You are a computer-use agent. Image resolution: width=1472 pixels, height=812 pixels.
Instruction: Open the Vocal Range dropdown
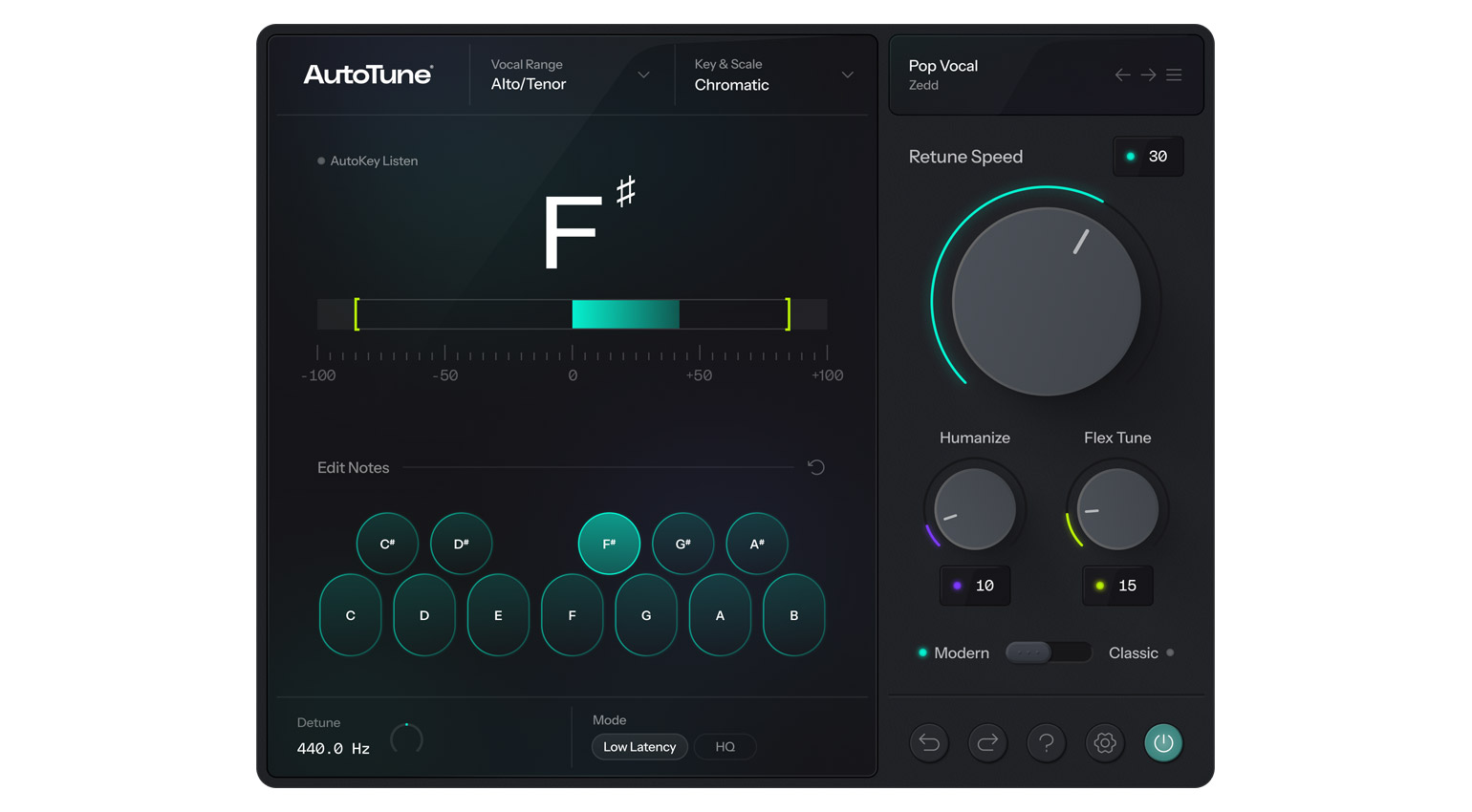point(568,75)
